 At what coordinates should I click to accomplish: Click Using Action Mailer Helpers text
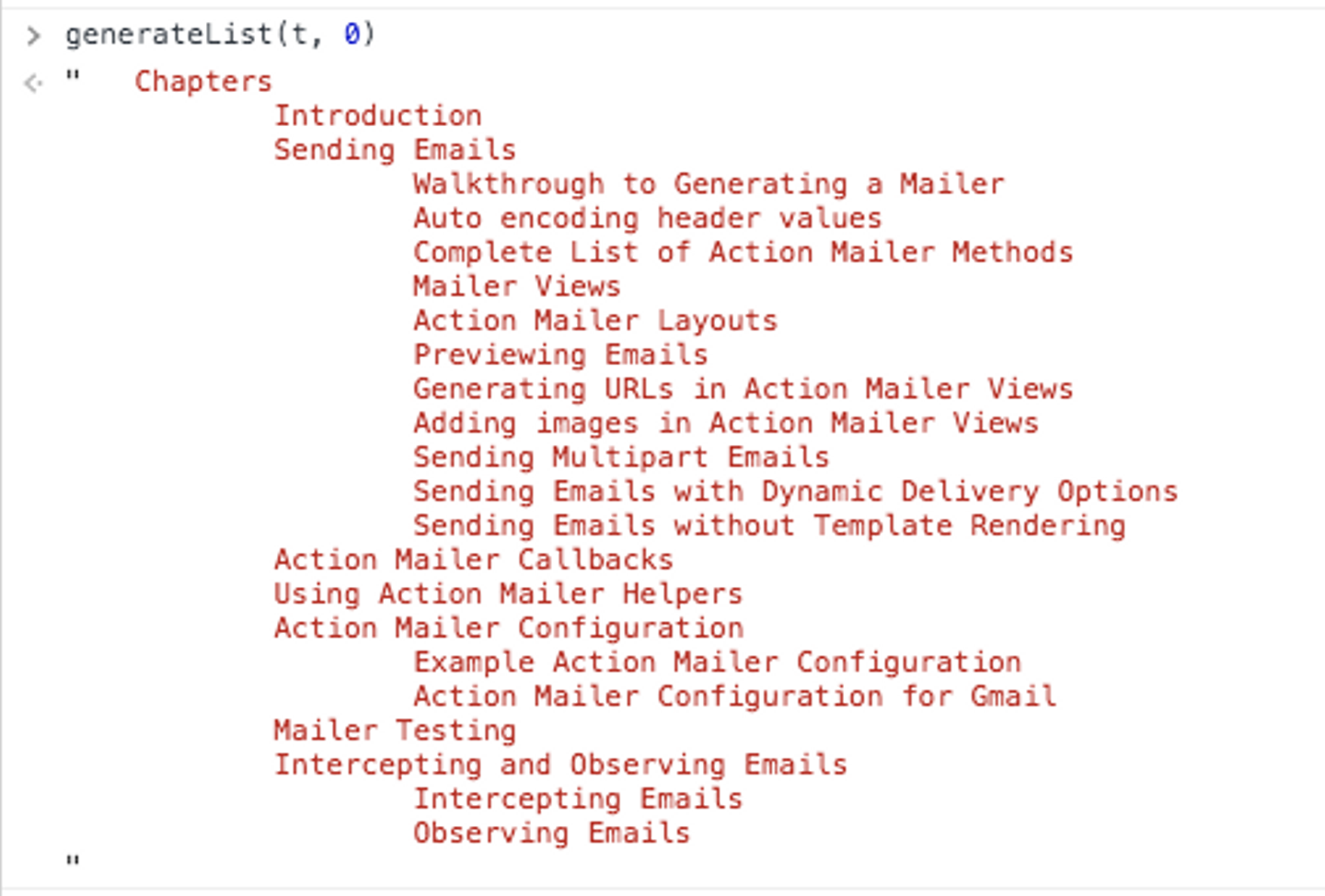click(508, 593)
